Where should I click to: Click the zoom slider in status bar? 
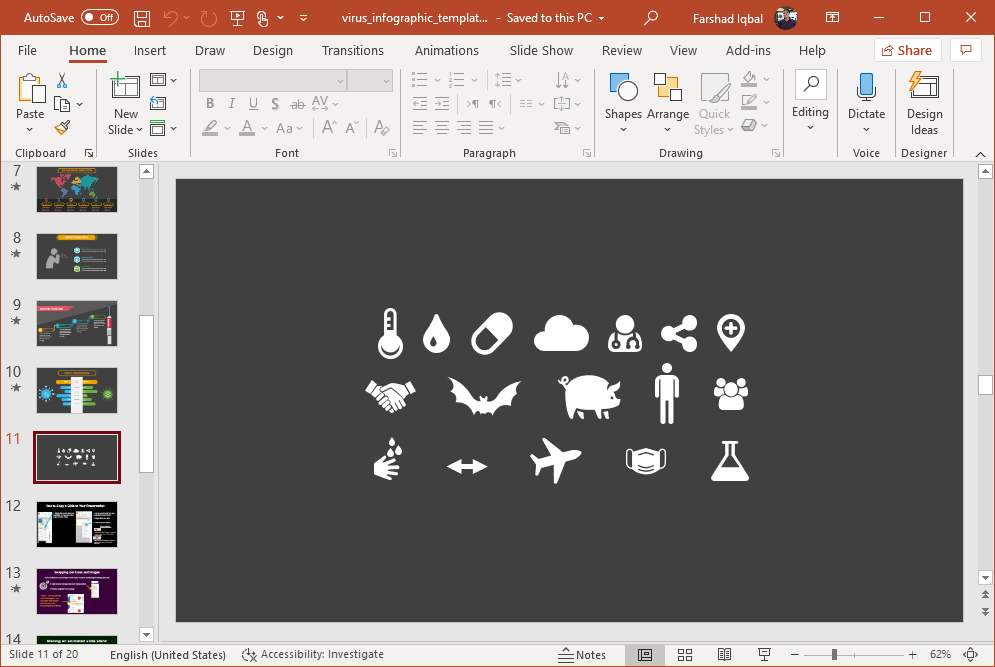click(834, 655)
